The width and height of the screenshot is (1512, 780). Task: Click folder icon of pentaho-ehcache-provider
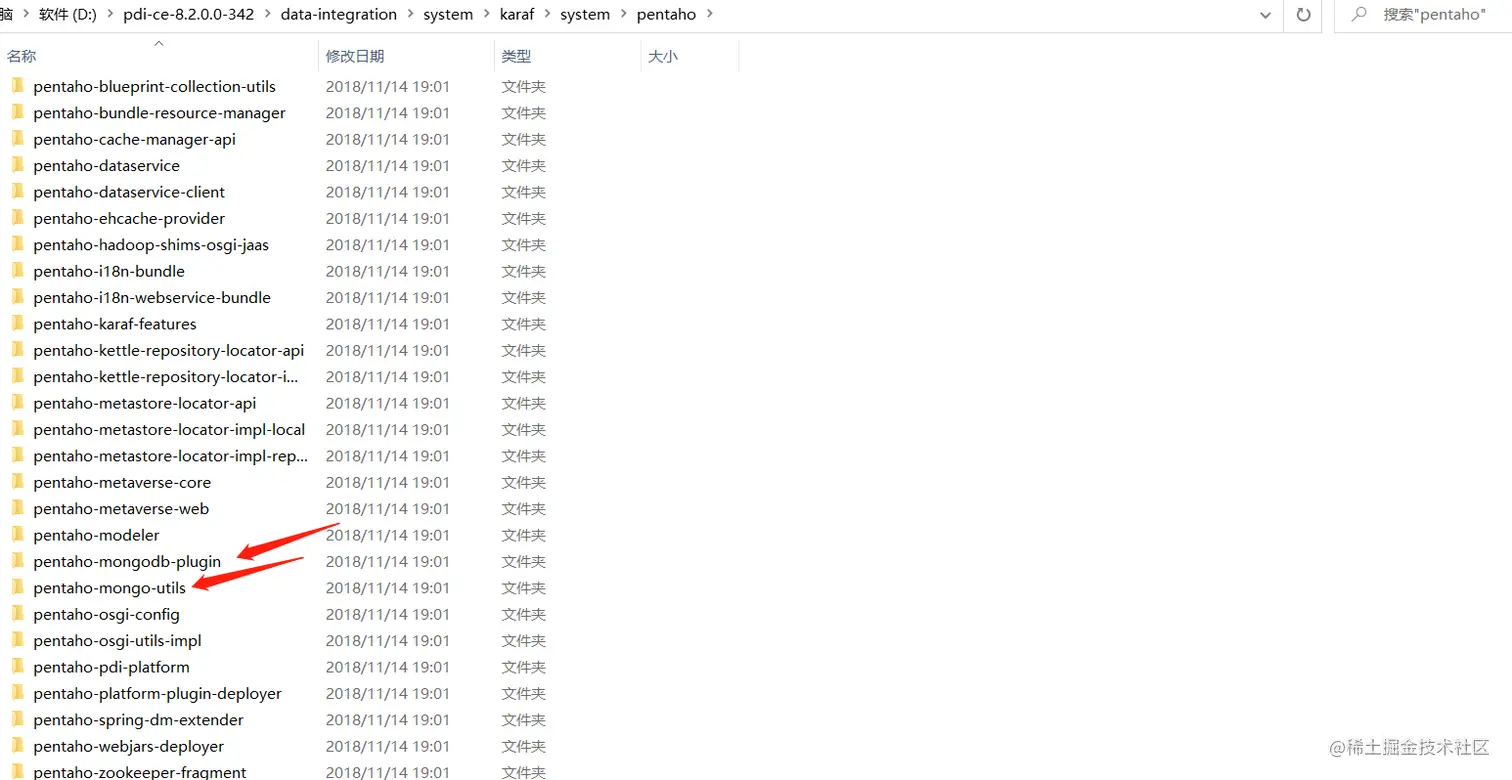[x=17, y=218]
